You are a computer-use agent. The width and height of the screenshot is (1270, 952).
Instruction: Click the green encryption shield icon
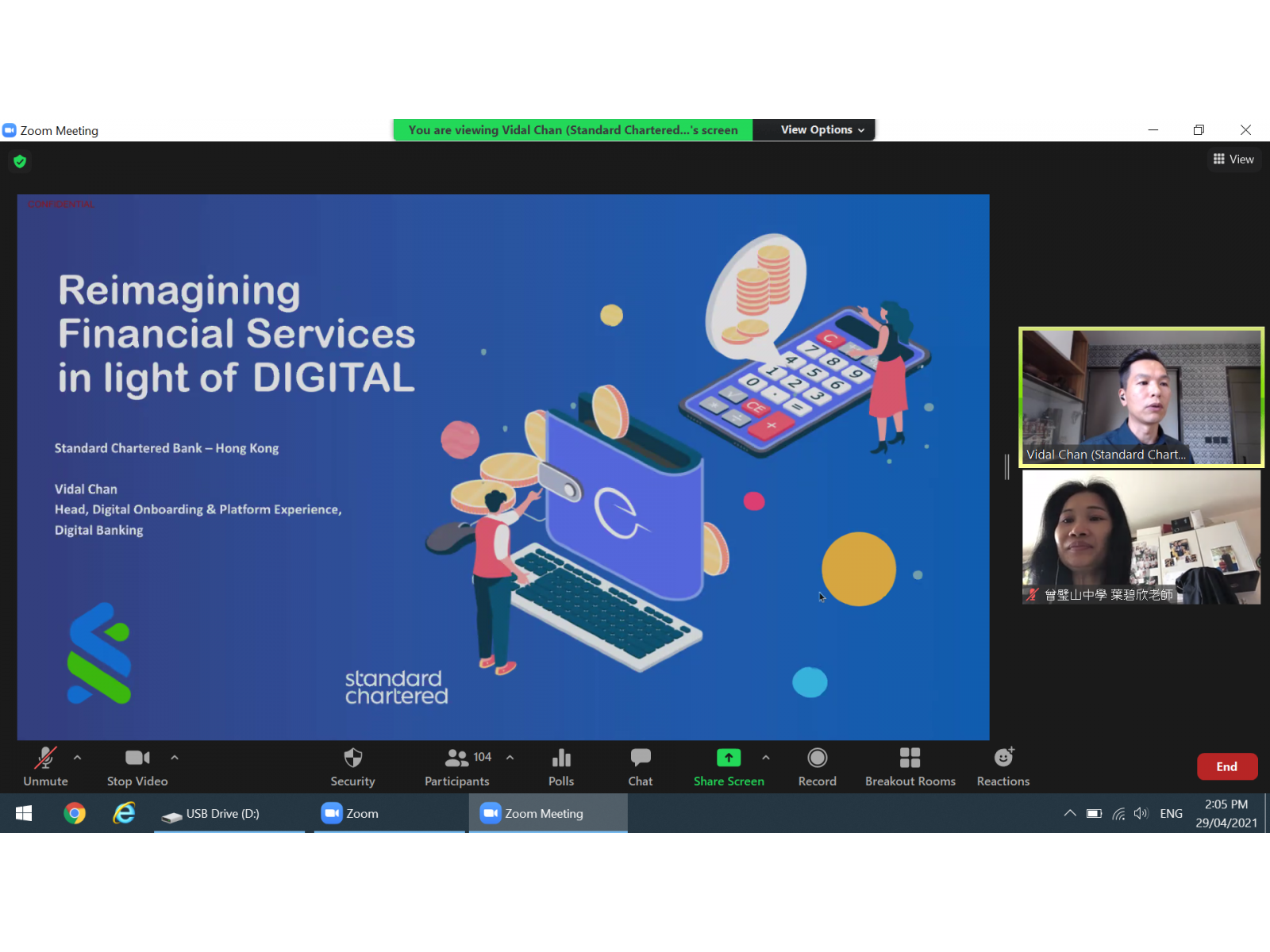[20, 162]
